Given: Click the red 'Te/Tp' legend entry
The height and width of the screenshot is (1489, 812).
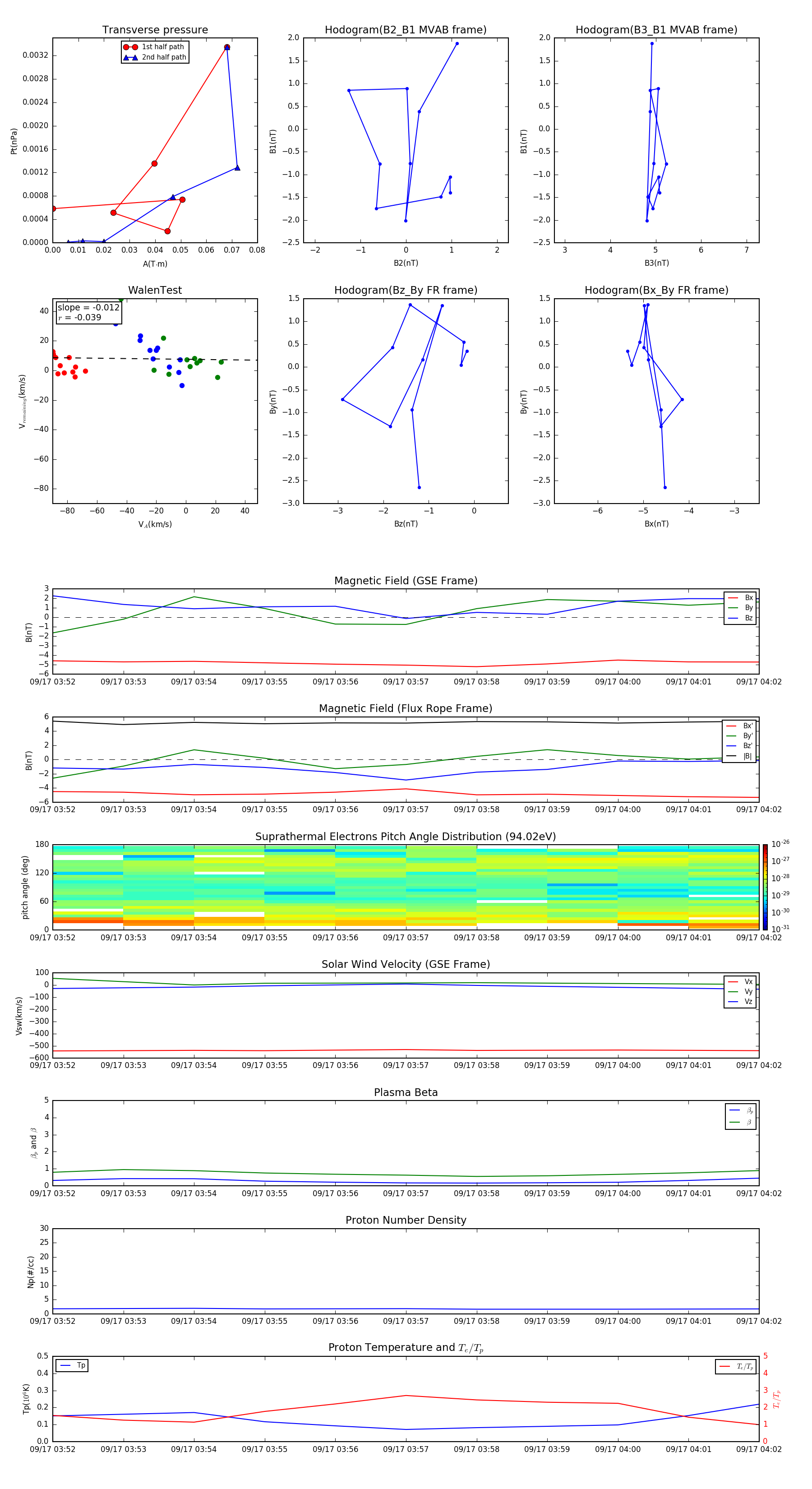Looking at the screenshot, I should (x=736, y=1366).
